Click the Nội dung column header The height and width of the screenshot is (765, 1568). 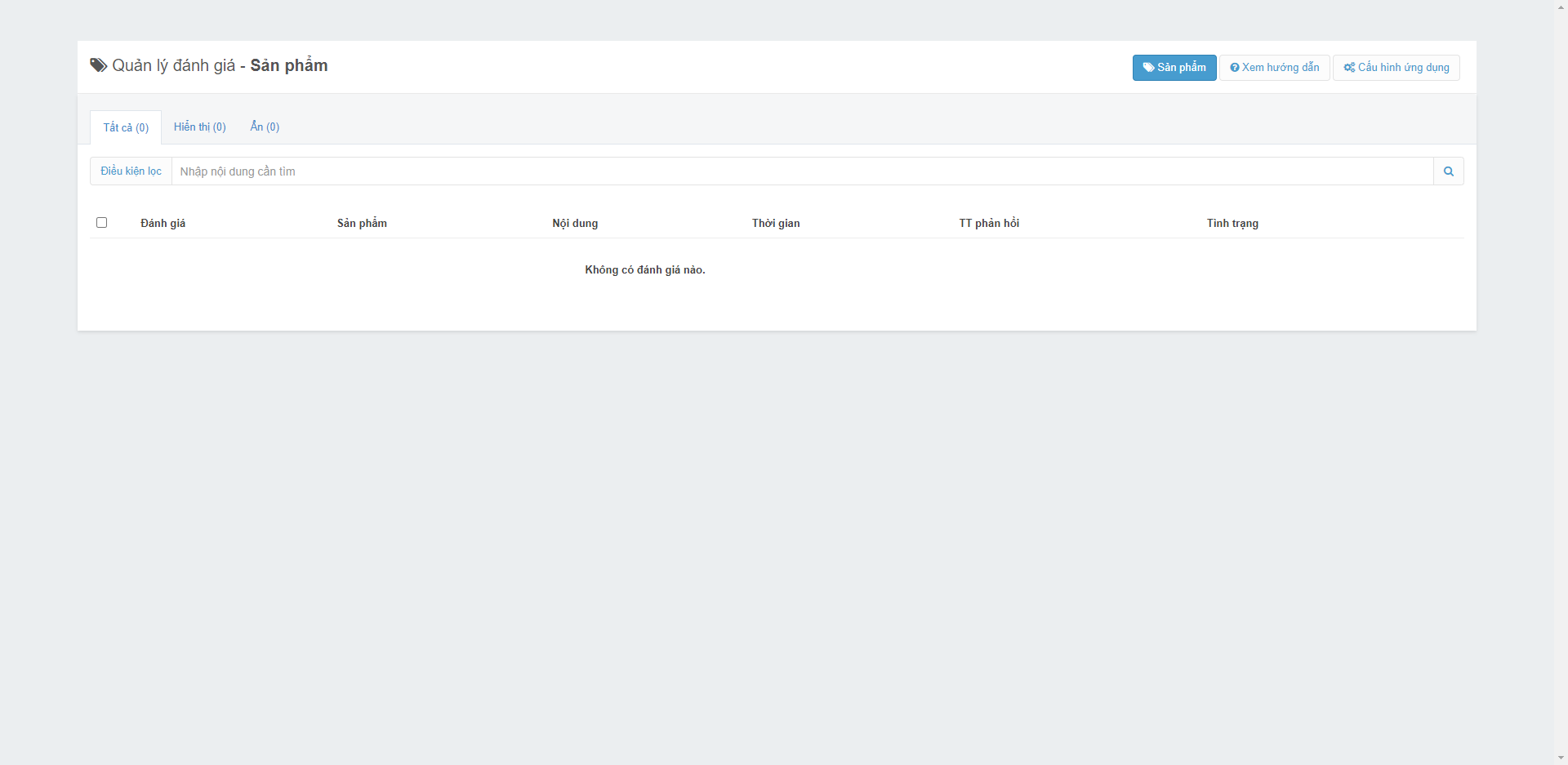tap(575, 224)
